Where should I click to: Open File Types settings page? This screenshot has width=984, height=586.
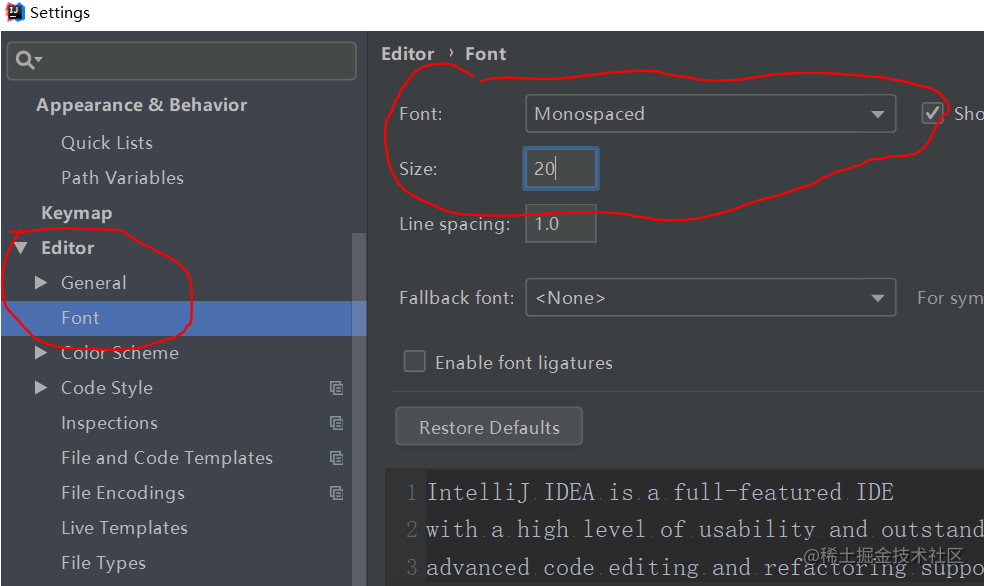[x=104, y=563]
